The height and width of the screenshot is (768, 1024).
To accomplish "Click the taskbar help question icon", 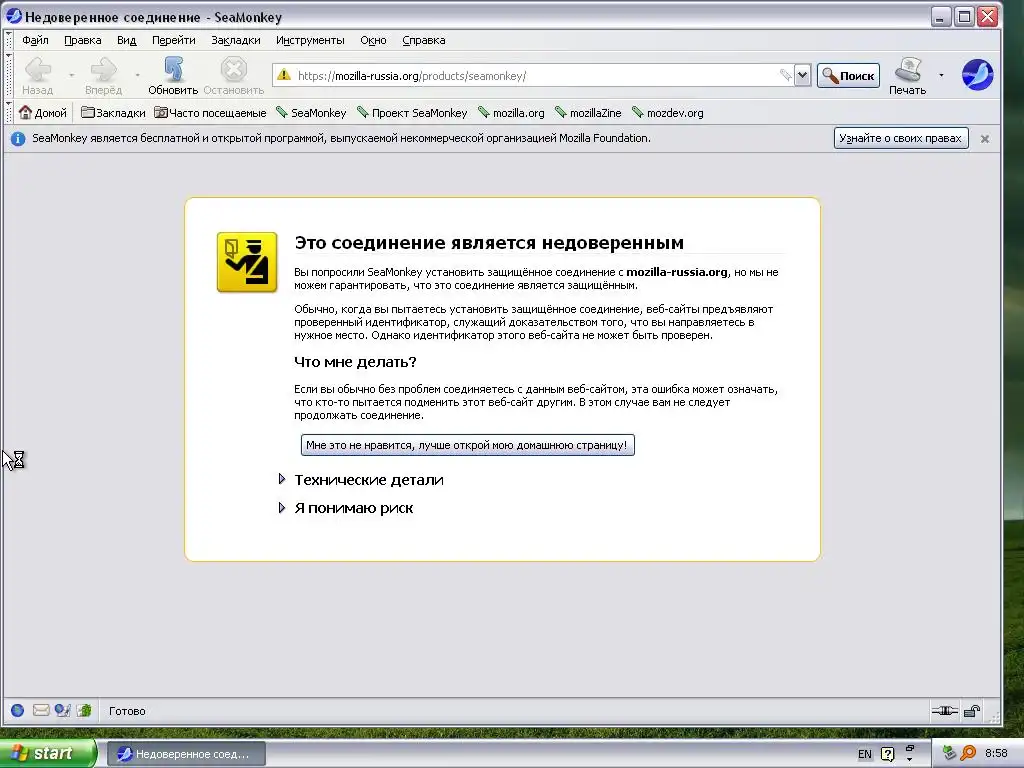I will tap(888, 754).
